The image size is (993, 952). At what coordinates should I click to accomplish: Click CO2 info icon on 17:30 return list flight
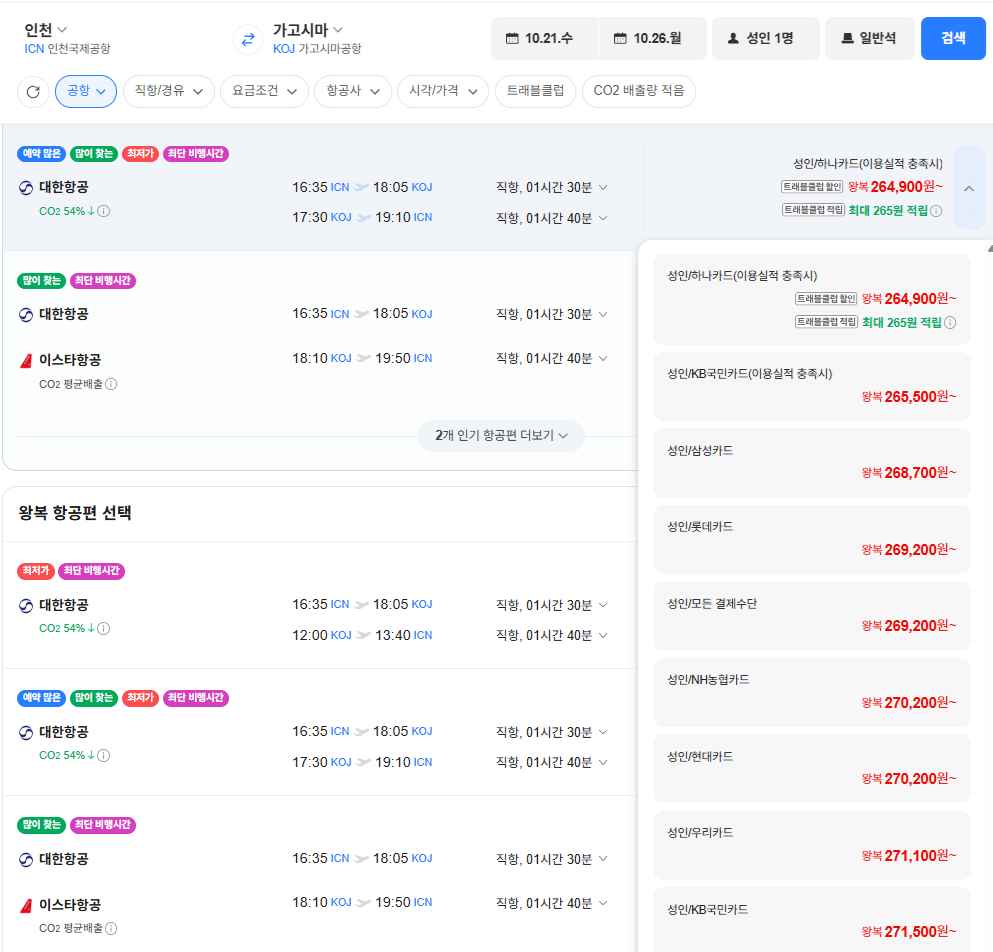coord(104,756)
